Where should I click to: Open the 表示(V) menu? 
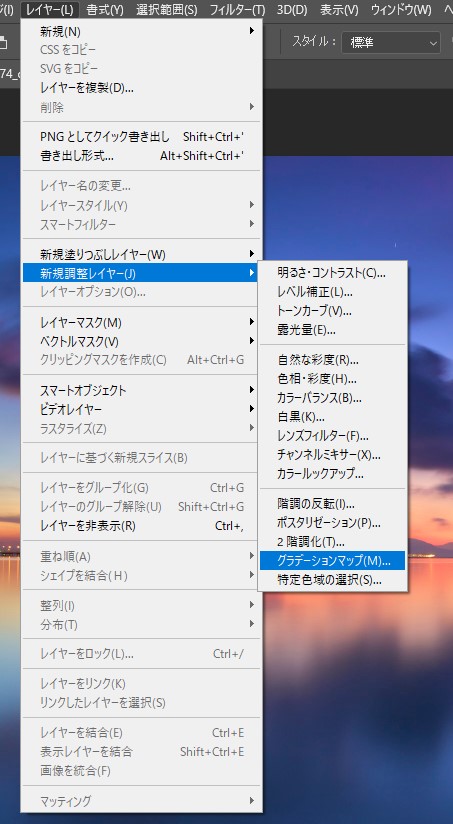pyautogui.click(x=339, y=9)
